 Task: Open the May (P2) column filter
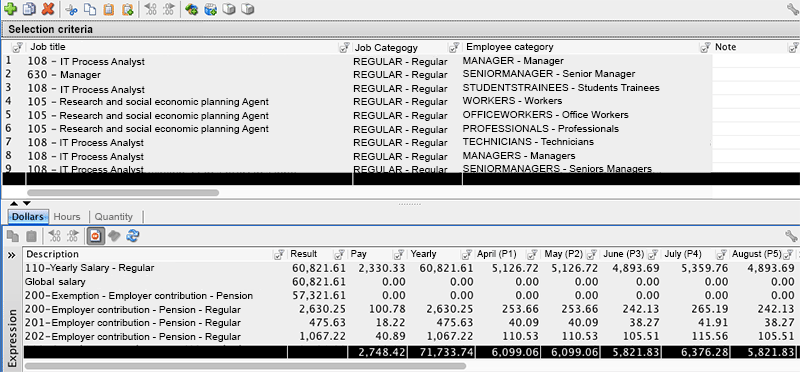click(592, 254)
